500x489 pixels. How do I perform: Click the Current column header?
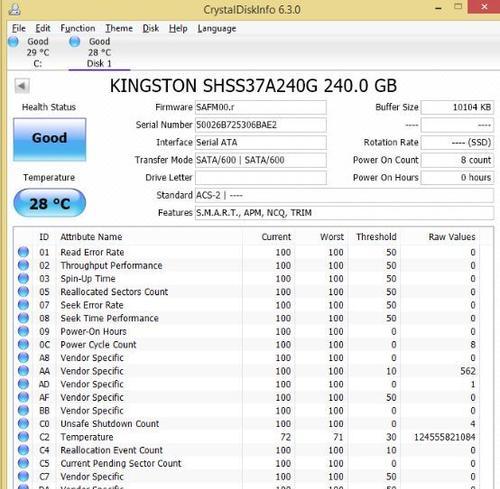click(276, 237)
